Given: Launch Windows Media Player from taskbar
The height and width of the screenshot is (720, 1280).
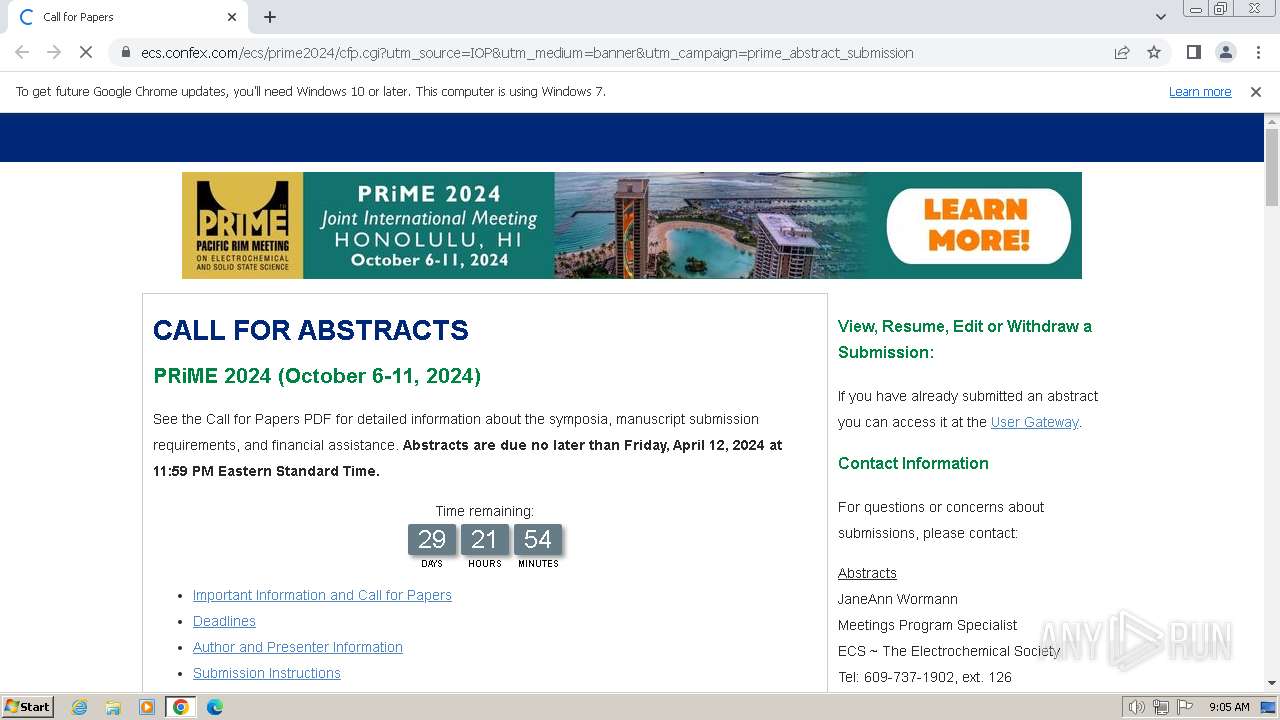Looking at the screenshot, I should (x=147, y=707).
